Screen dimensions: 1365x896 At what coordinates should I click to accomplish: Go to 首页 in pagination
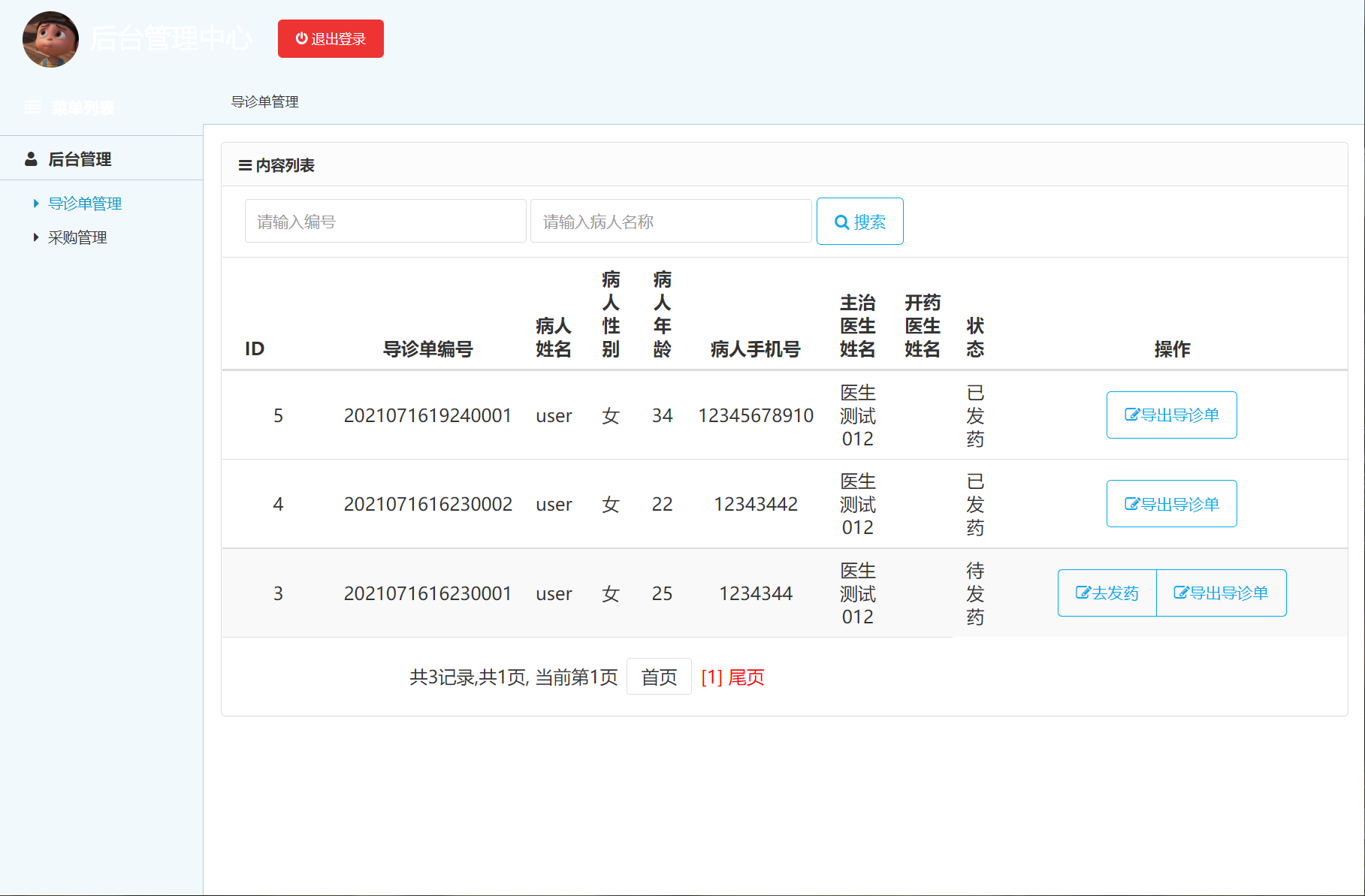659,677
